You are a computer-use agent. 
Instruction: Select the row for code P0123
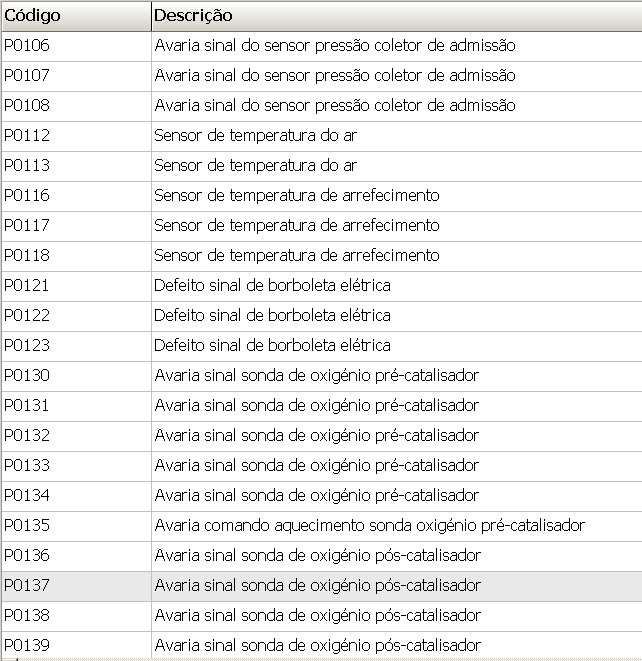(x=27, y=346)
